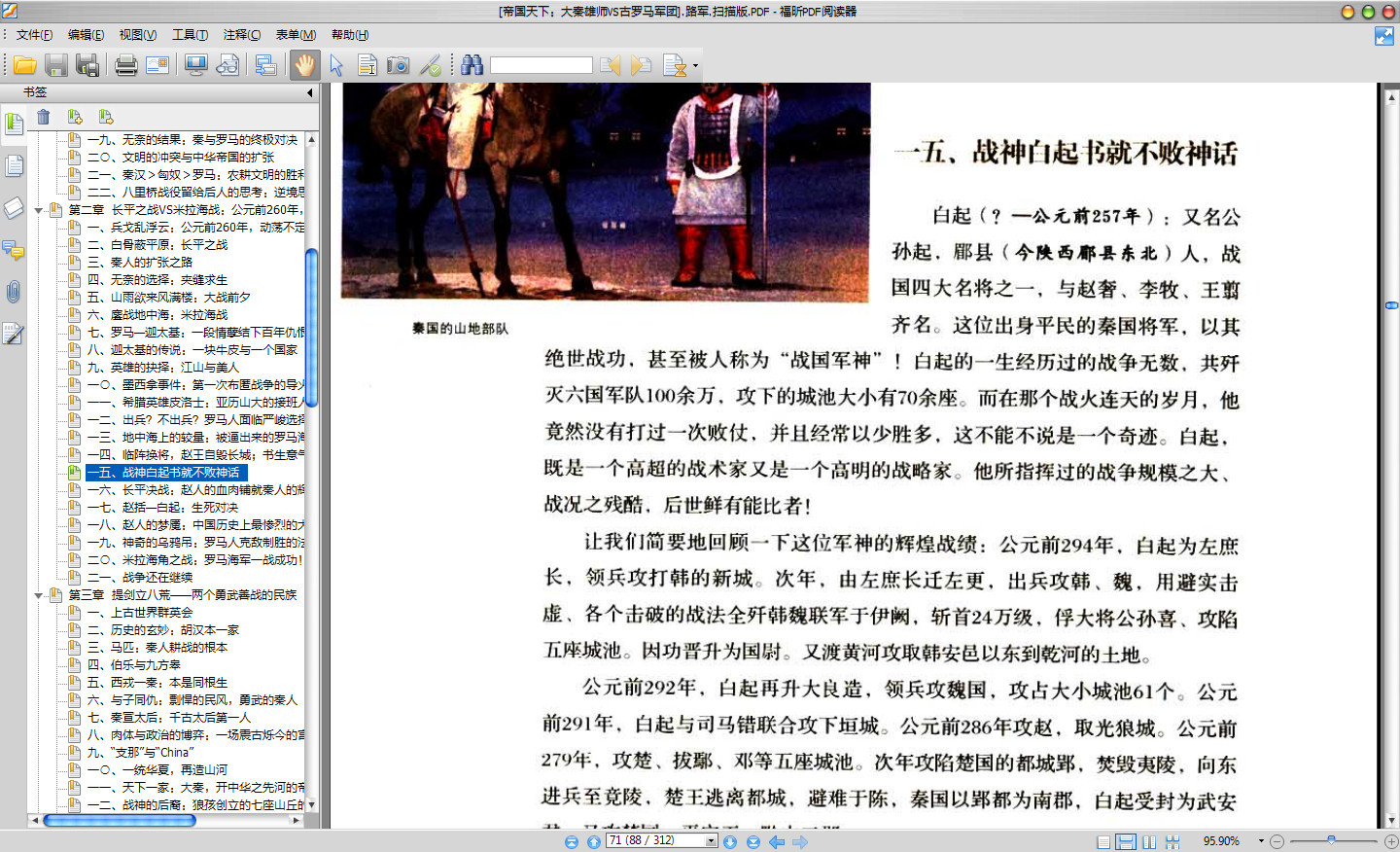The width and height of the screenshot is (1400, 852).
Task: Collapse the 第三章 提剑立八荒 bookmark node
Action: click(39, 595)
